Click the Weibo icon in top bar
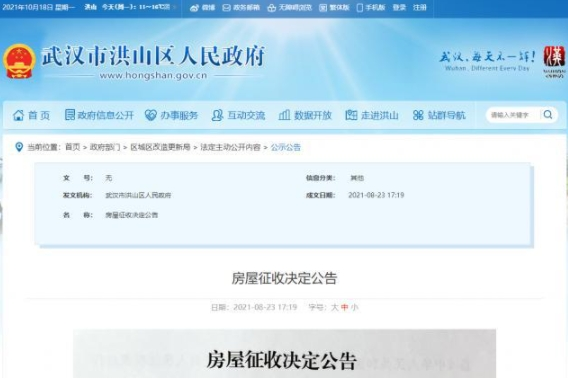 [195, 8]
